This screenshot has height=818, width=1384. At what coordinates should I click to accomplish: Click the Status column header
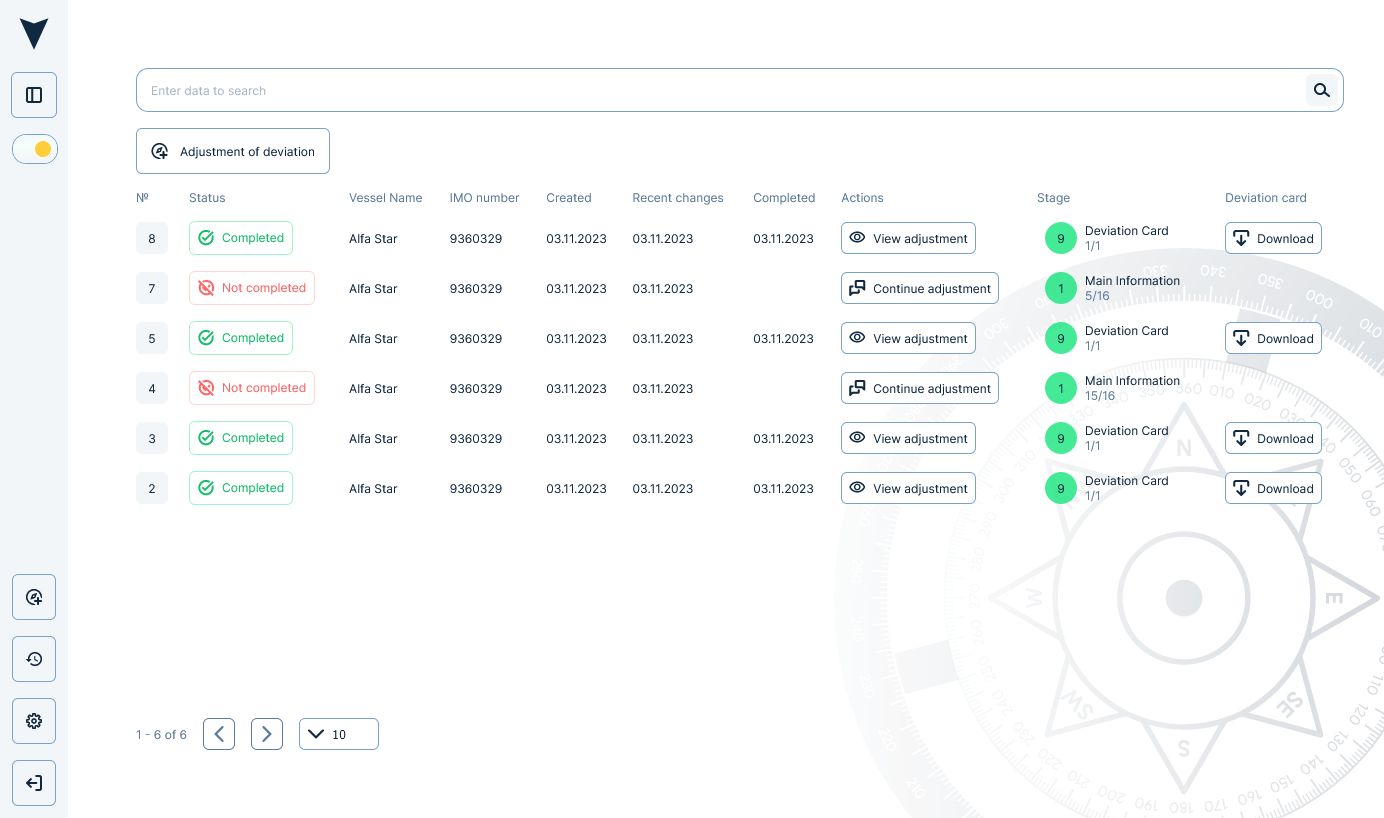coord(207,198)
